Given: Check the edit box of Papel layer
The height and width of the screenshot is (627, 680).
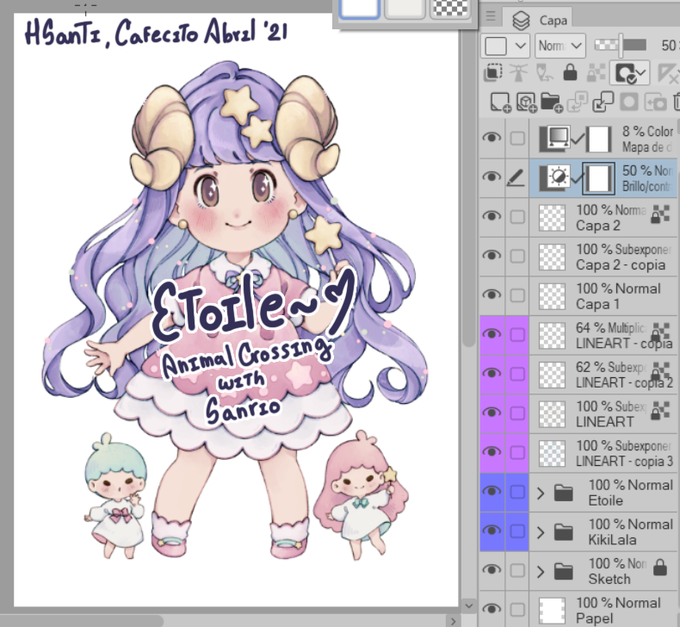Looking at the screenshot, I should point(517,610).
